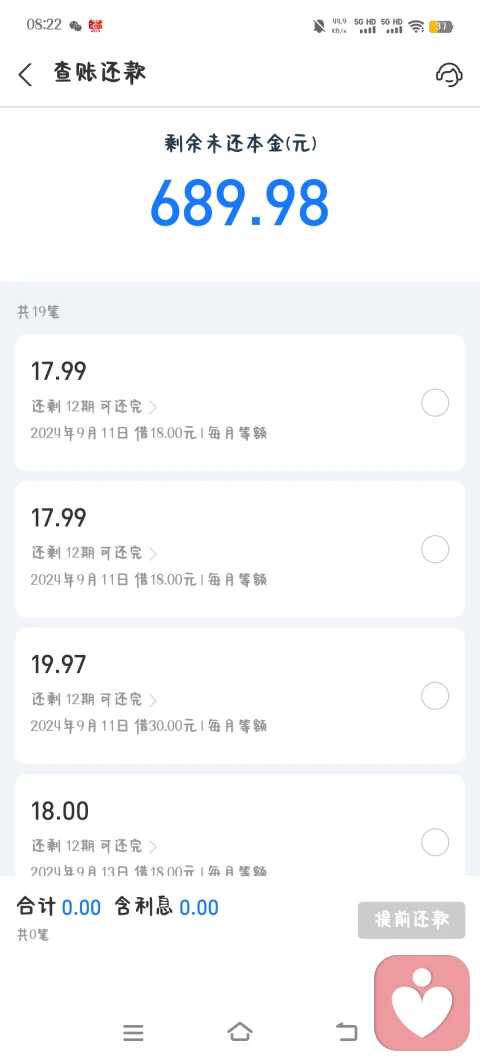Tap the Android home navigation icon

[240, 1031]
